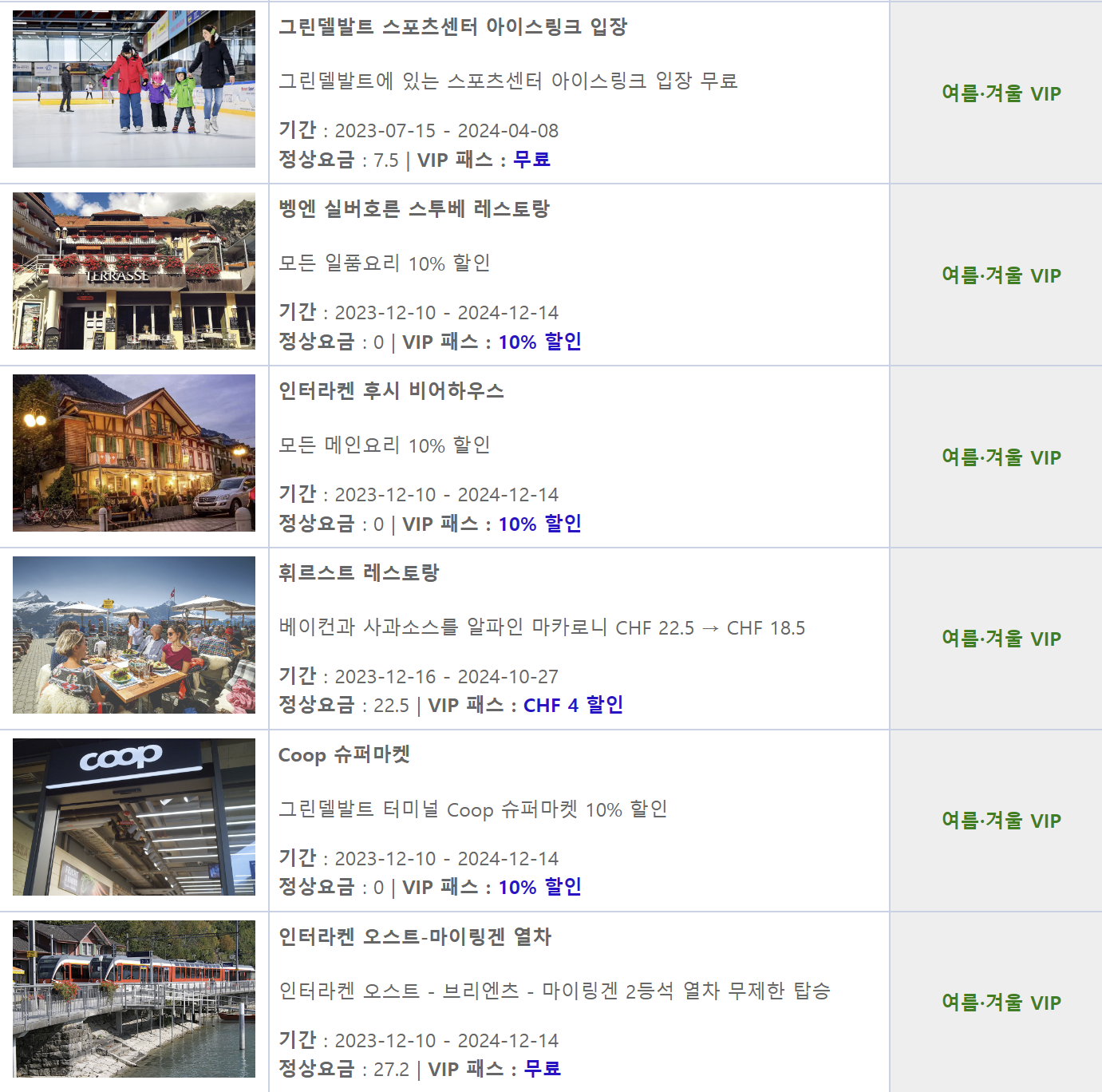Image resolution: width=1102 pixels, height=1092 pixels.
Task: Click title Coop 슈퍼마켓
Action: tap(344, 754)
